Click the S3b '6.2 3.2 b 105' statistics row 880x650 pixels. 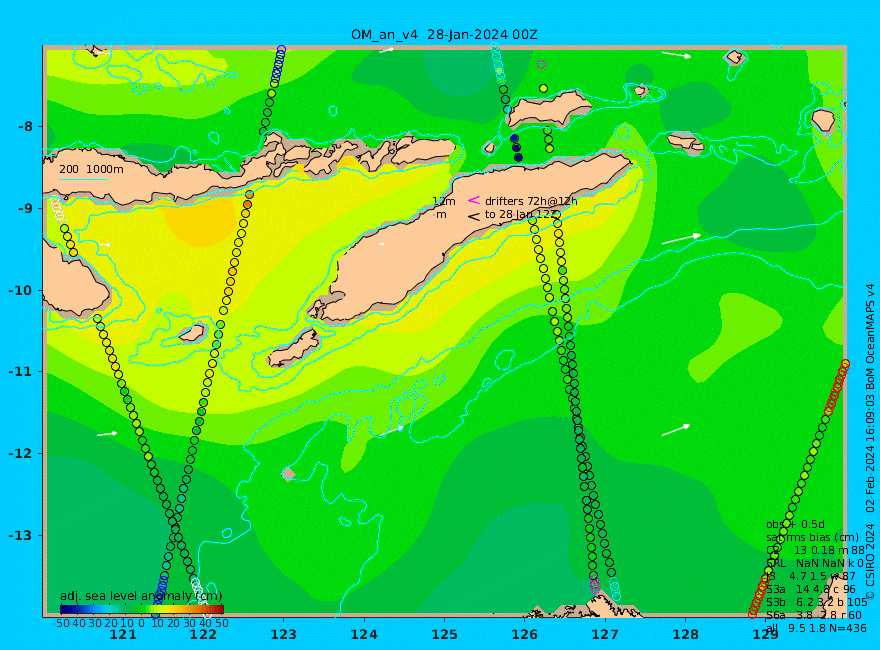[817, 602]
